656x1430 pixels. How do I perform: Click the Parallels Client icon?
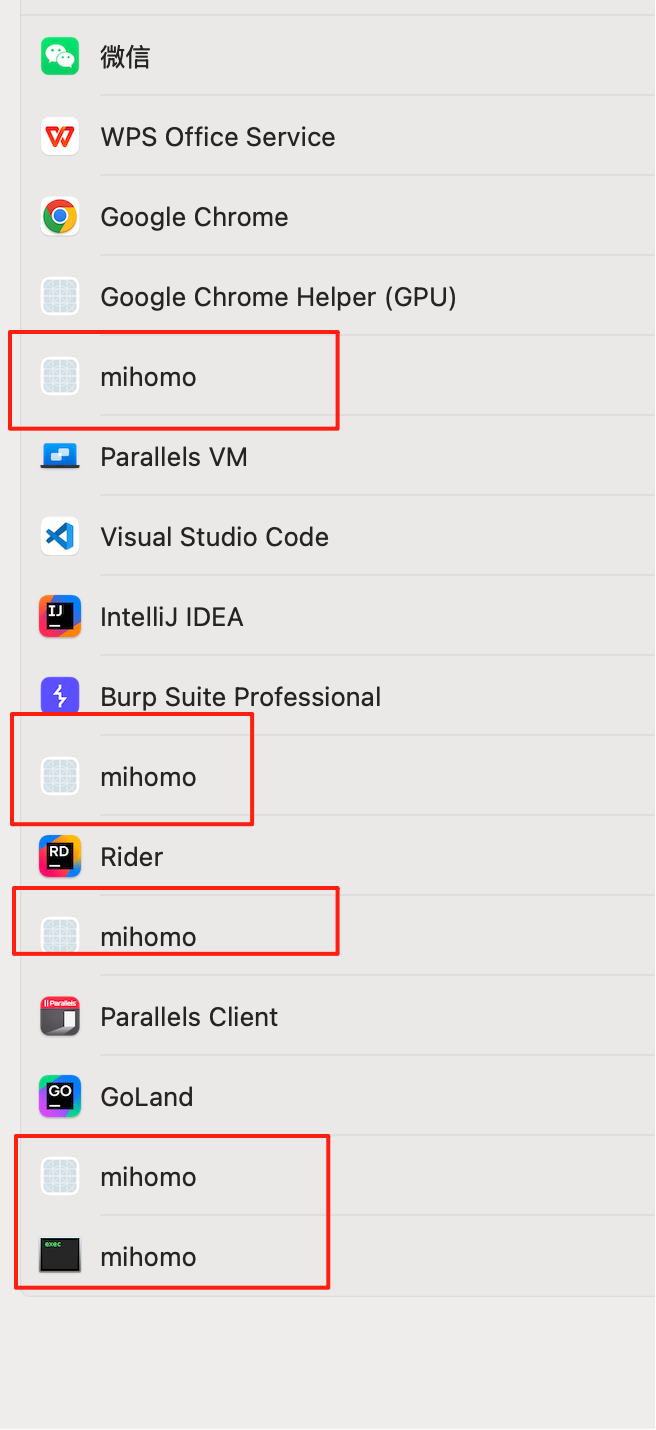60,1016
